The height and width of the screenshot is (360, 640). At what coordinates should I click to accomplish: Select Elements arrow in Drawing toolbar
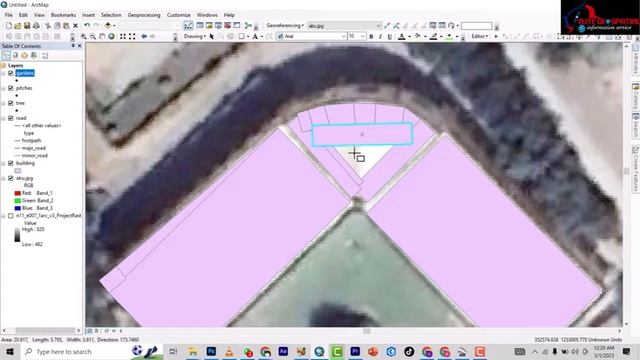(x=211, y=36)
